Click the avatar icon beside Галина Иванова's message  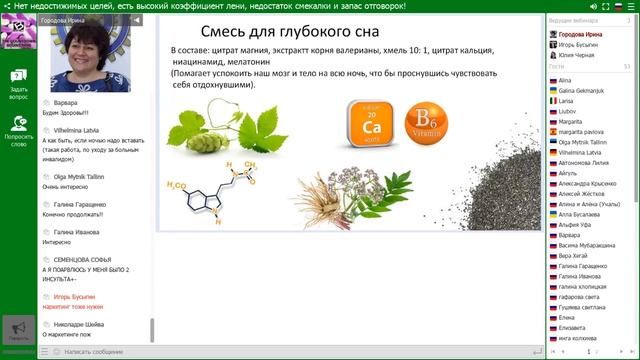point(47,232)
